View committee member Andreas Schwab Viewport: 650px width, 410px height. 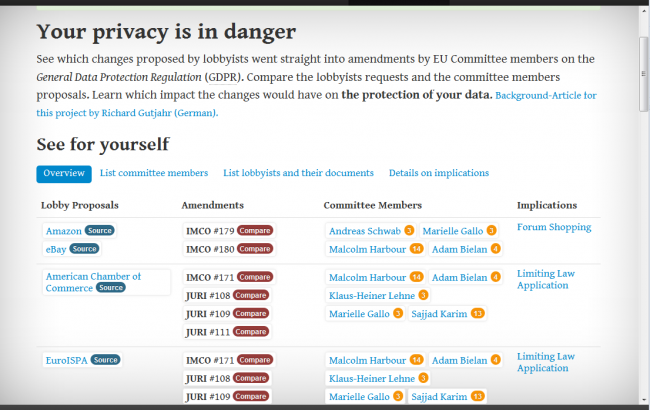pyautogui.click(x=364, y=231)
